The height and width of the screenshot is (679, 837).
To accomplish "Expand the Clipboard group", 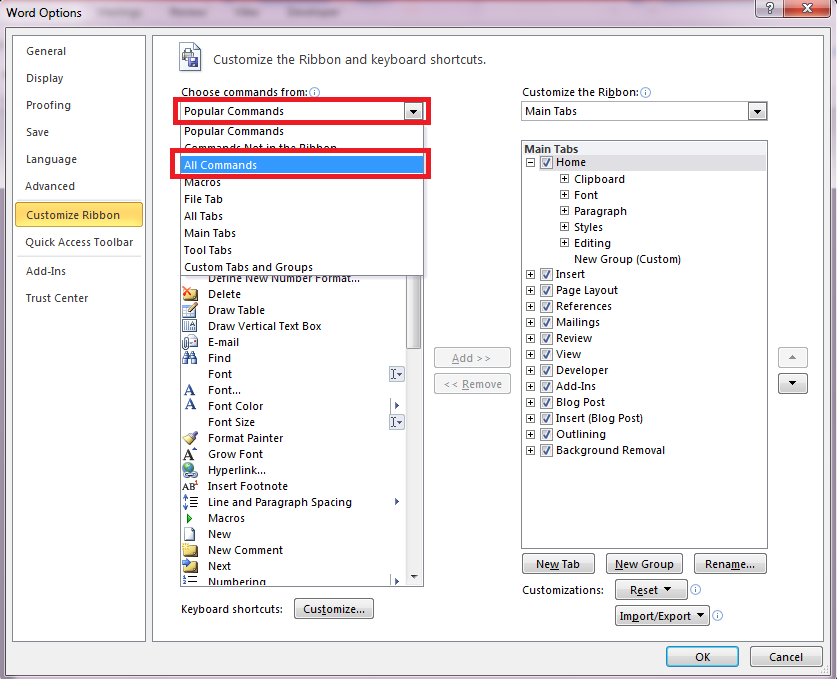I will coord(564,178).
